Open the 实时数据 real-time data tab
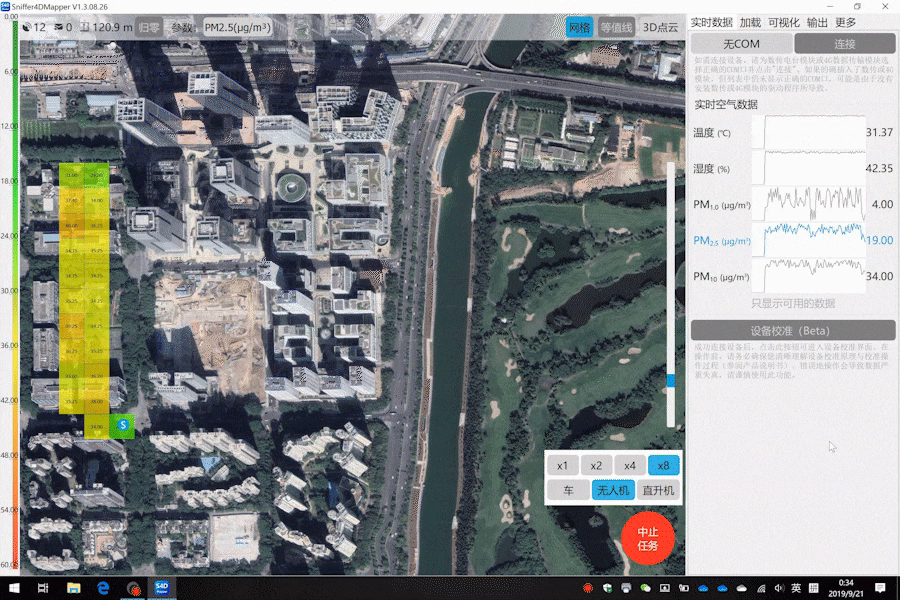Image resolution: width=900 pixels, height=600 pixels. coord(712,22)
